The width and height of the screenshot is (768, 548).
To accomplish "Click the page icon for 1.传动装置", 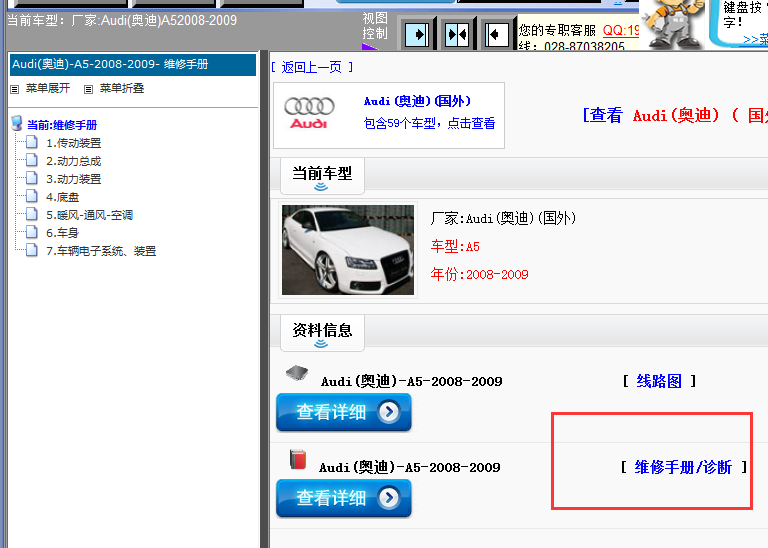I will point(32,142).
